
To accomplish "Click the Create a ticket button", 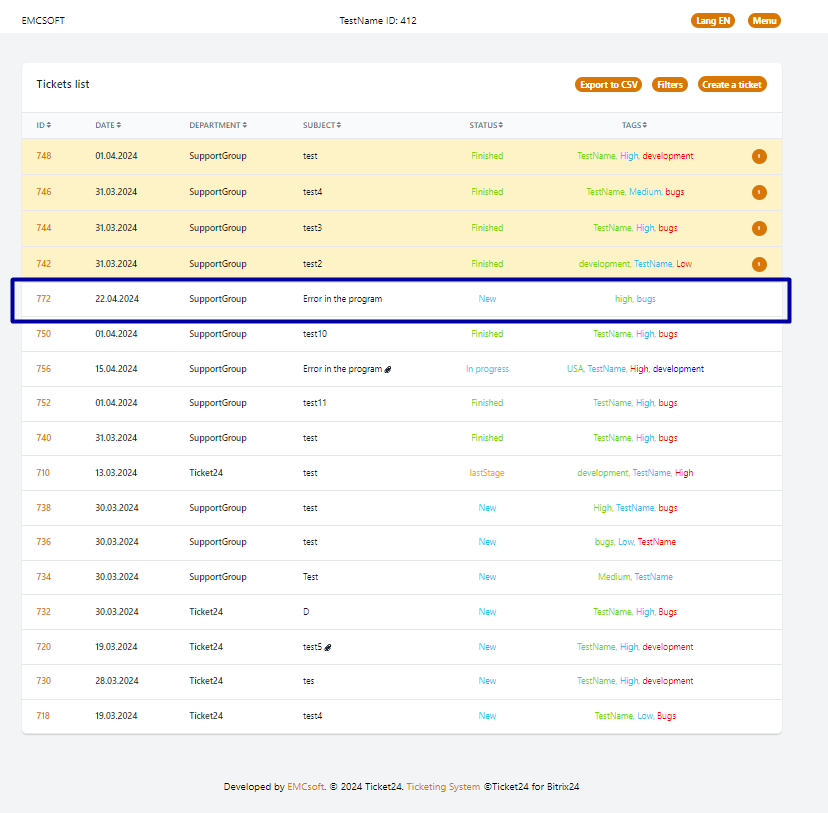I will coord(732,85).
